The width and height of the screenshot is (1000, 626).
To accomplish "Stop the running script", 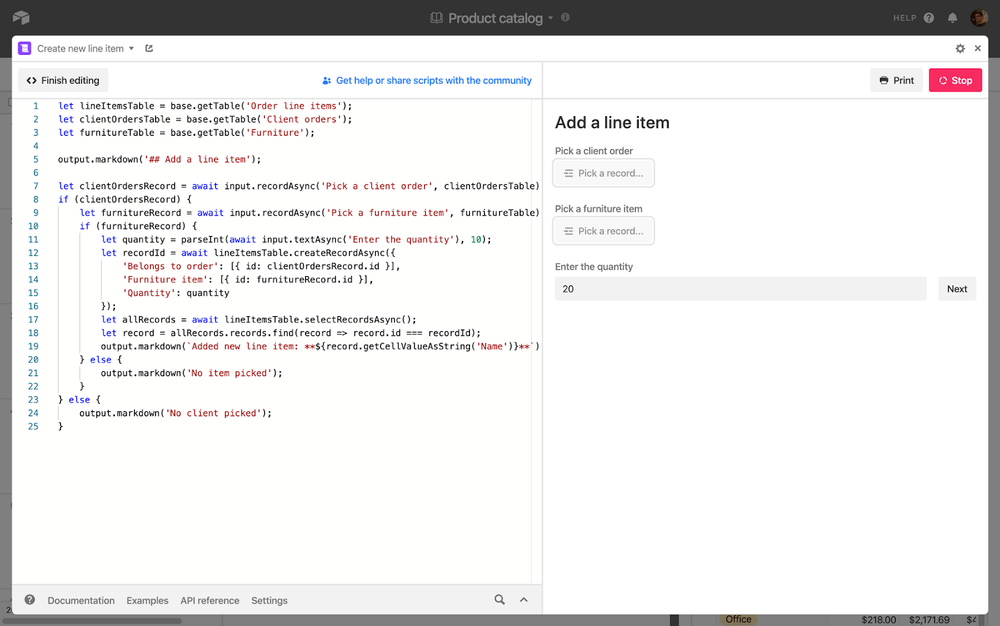I will tap(954, 80).
